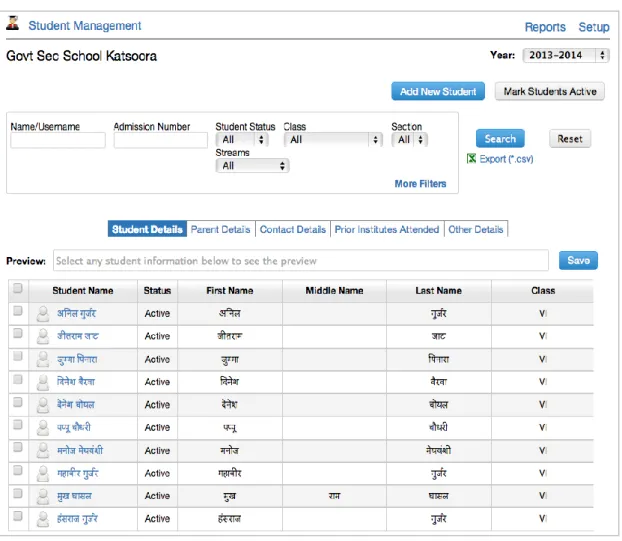
Task: Switch to Contact Details tab
Action: tap(293, 229)
